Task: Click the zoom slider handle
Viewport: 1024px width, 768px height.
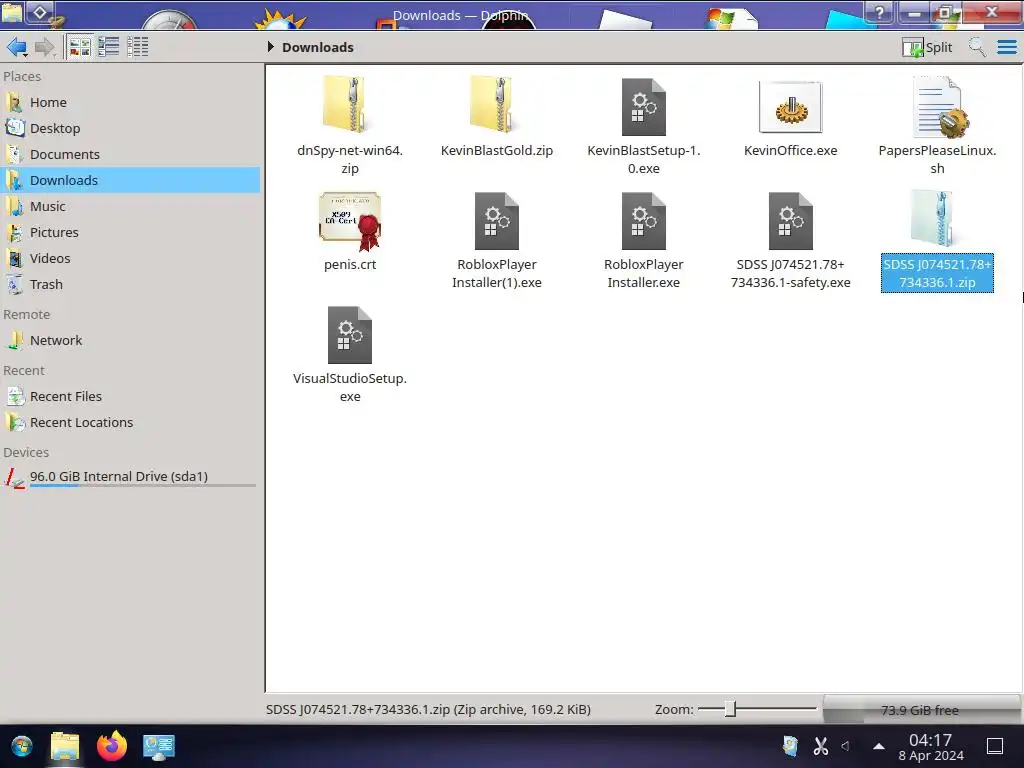Action: click(x=730, y=709)
